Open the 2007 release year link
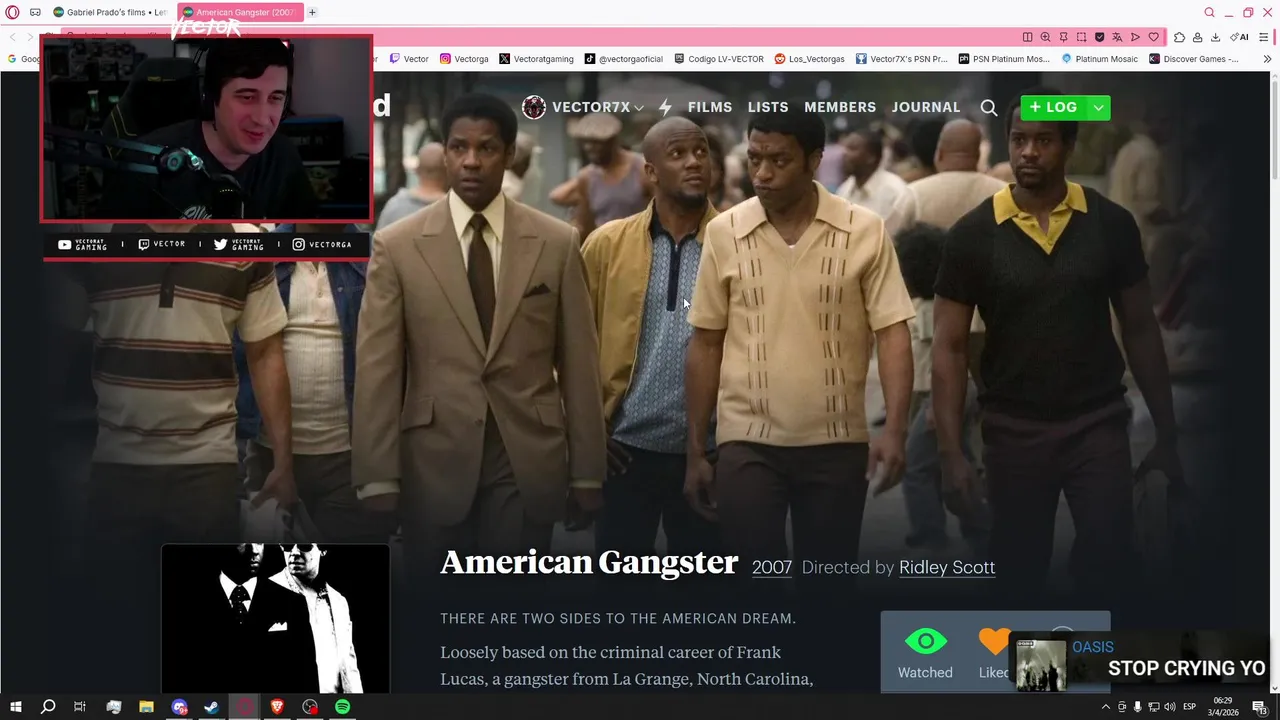Viewport: 1280px width, 720px height. (772, 567)
